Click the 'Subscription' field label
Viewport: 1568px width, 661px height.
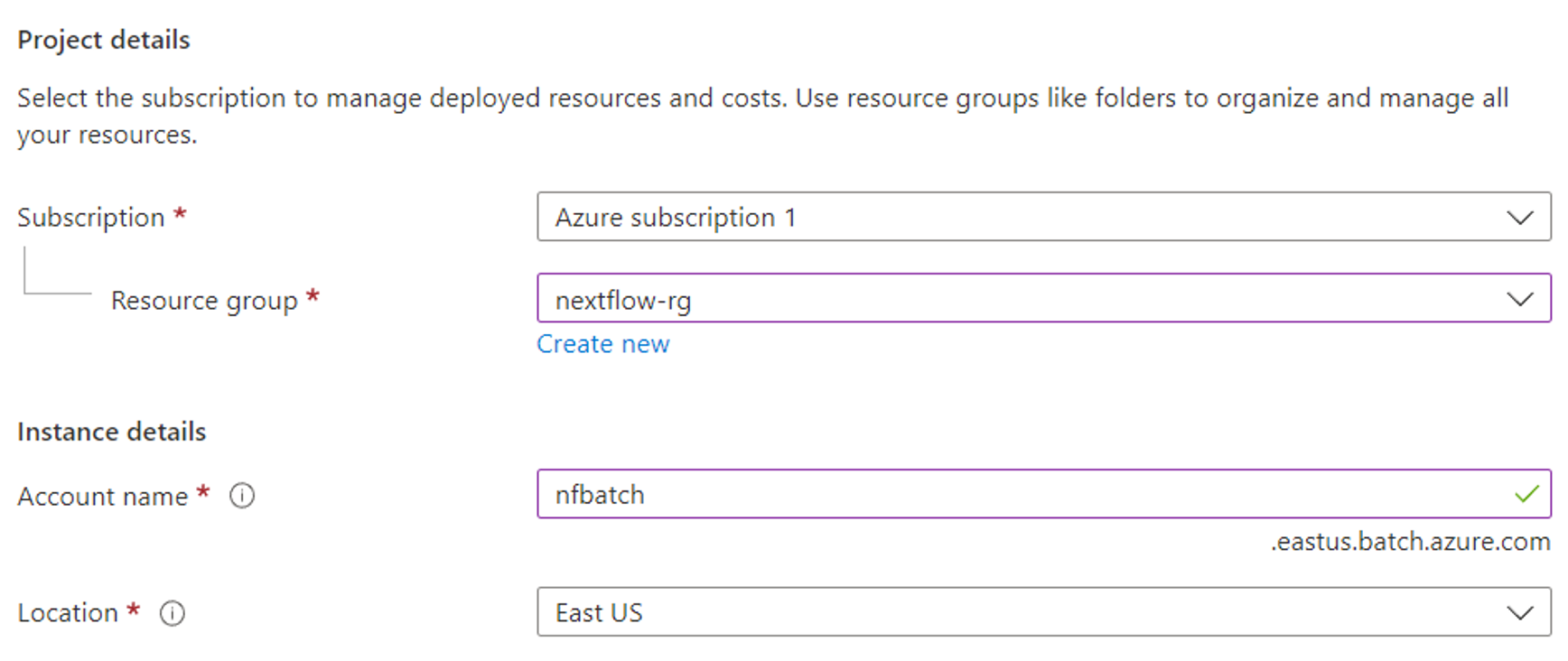91,218
